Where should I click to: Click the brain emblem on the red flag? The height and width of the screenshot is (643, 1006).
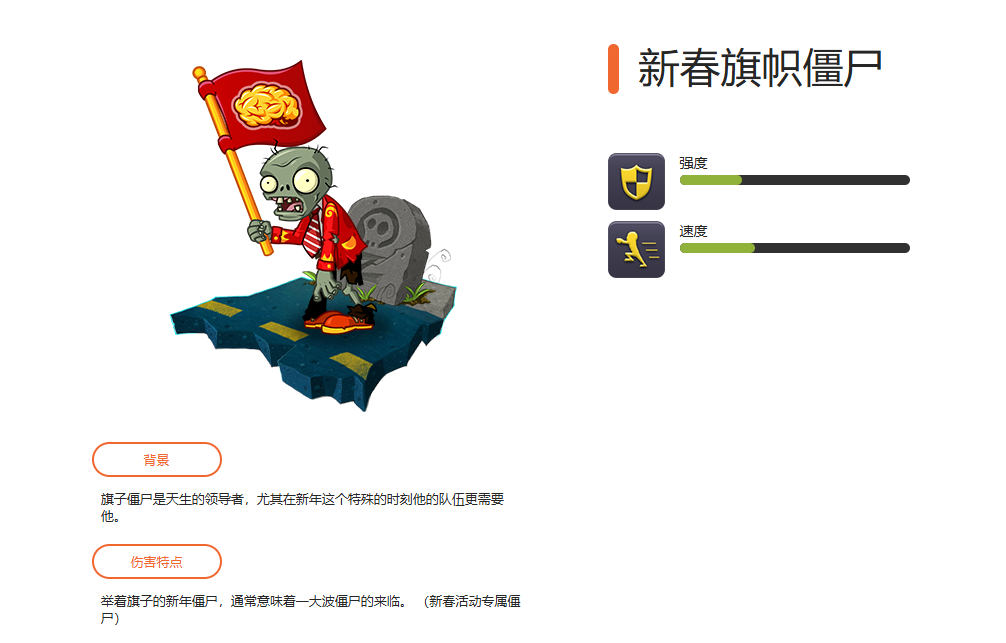[267, 105]
